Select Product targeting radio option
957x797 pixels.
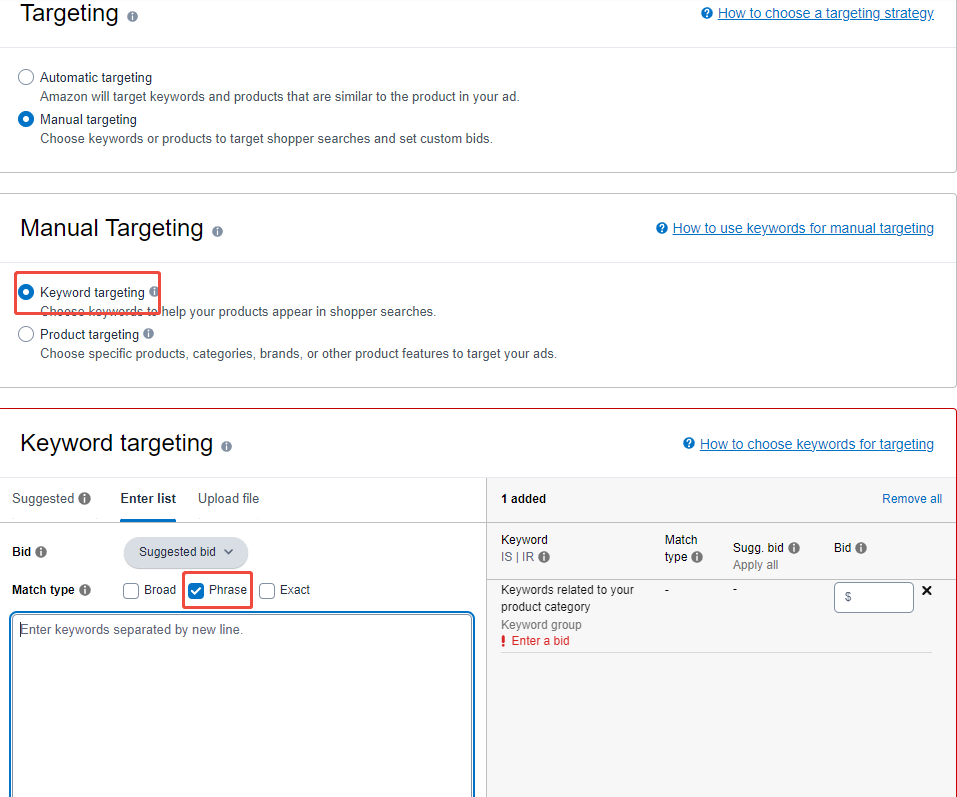pos(26,334)
